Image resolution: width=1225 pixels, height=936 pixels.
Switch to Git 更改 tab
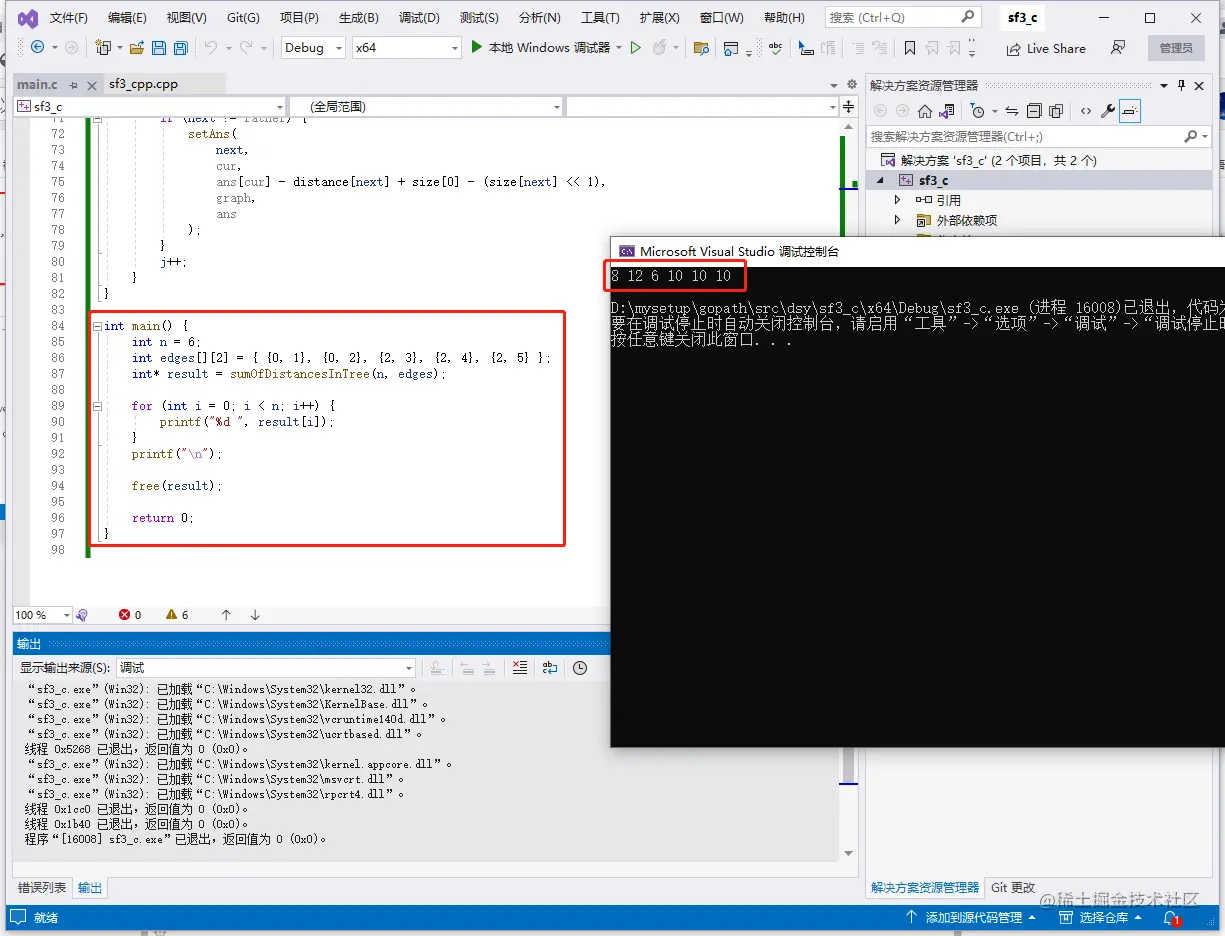[1013, 887]
